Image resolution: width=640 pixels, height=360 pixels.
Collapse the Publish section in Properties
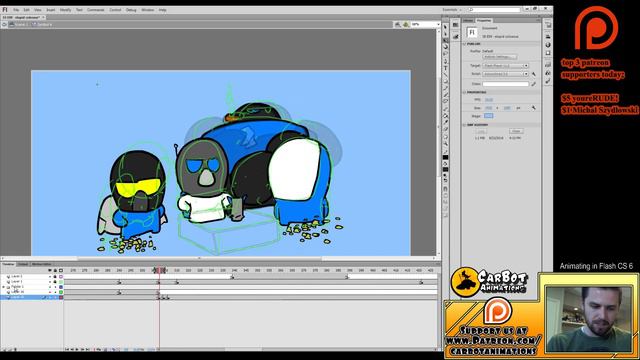[464, 44]
